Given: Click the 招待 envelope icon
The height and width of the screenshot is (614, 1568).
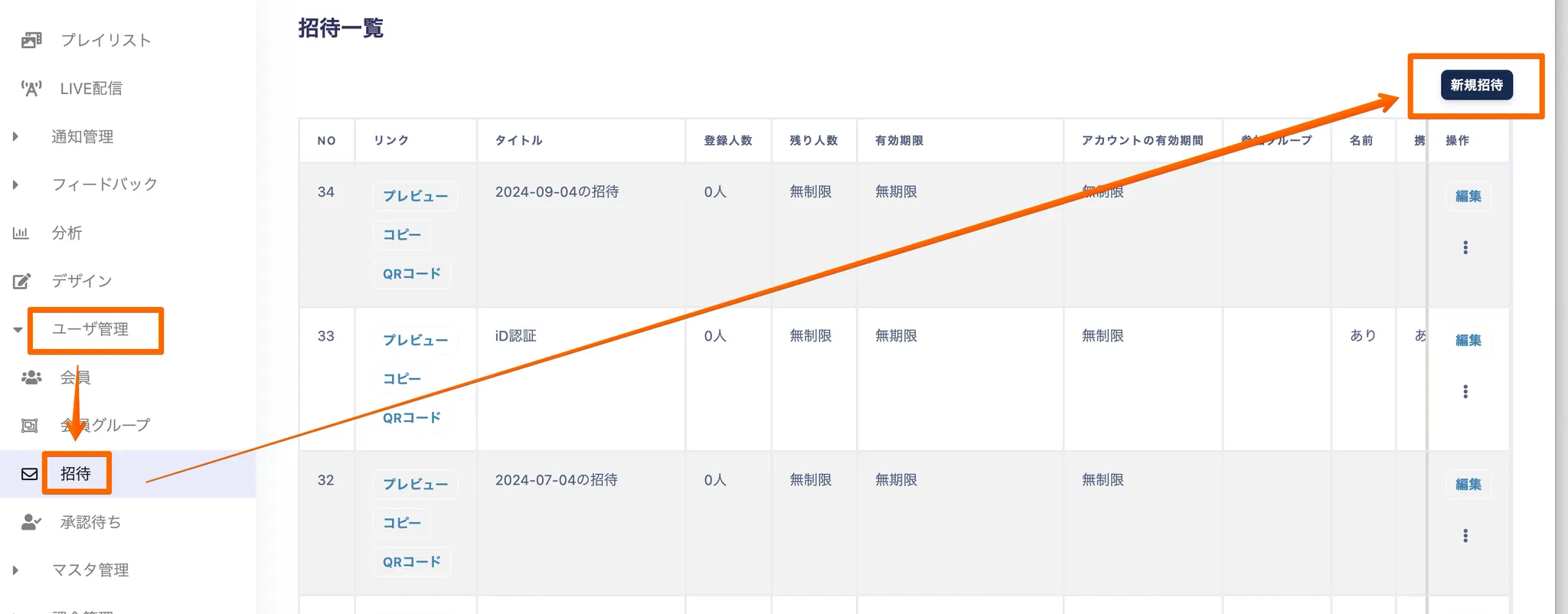Looking at the screenshot, I should [x=30, y=474].
